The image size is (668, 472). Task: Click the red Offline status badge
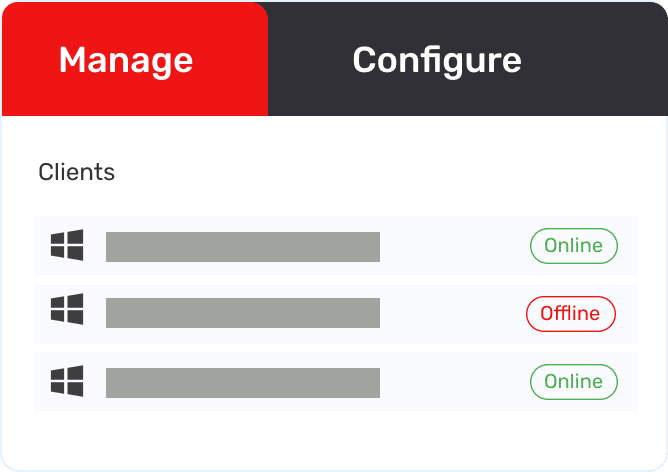[570, 313]
